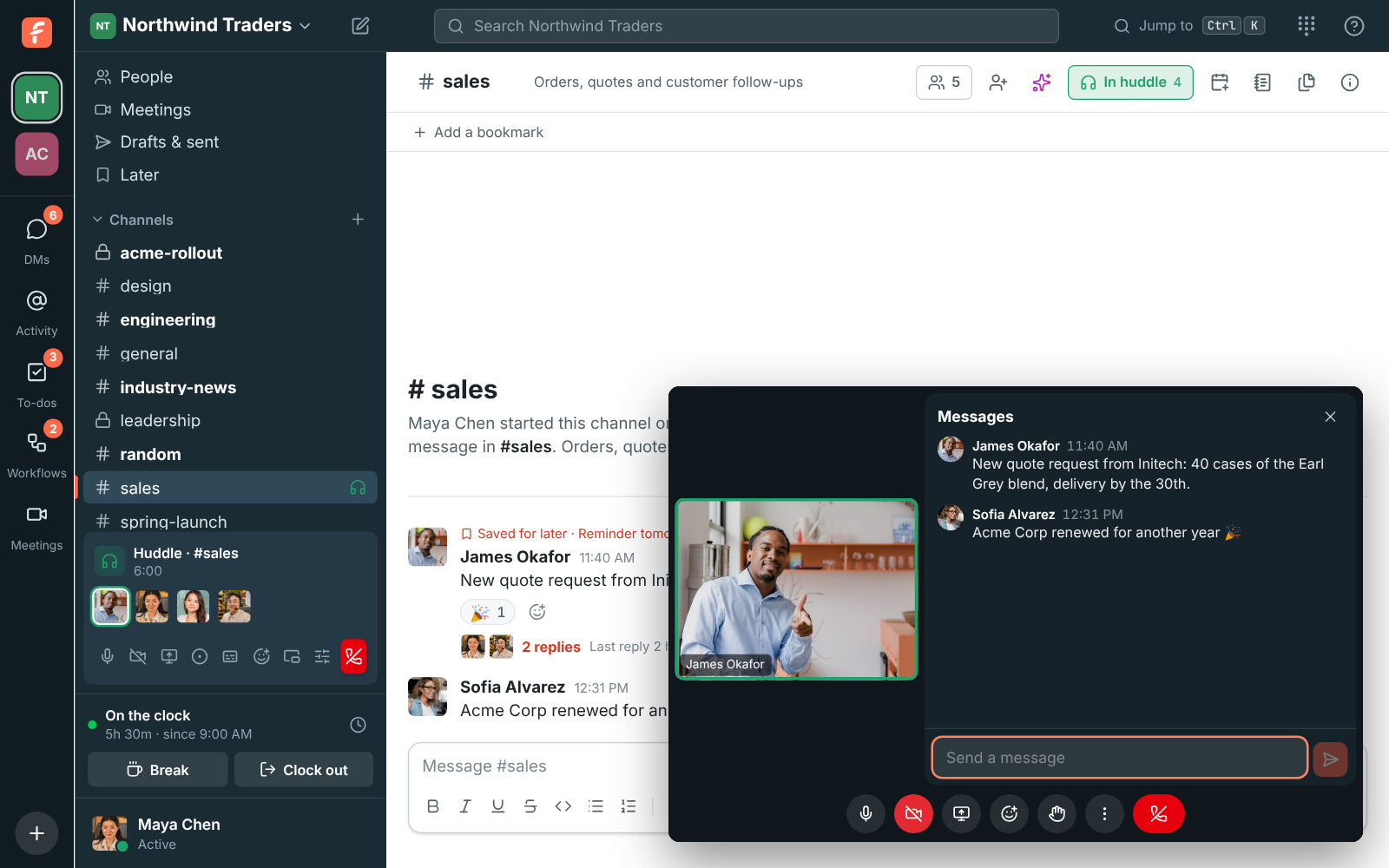1389x868 pixels.
Task: Leave huddle from sidebar red button
Action: pos(353,656)
